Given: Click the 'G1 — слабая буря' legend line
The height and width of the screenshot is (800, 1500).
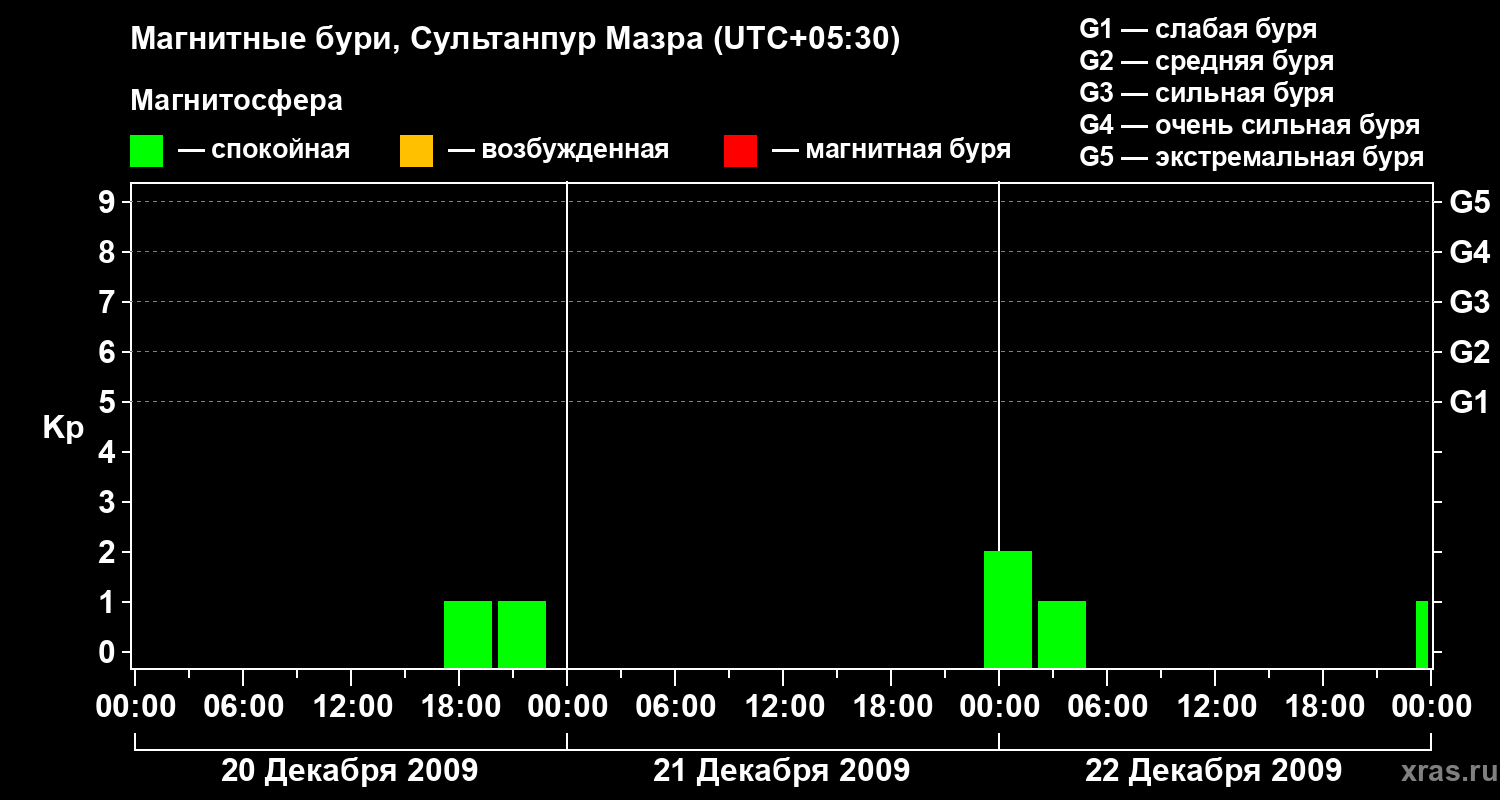Looking at the screenshot, I should [1198, 28].
